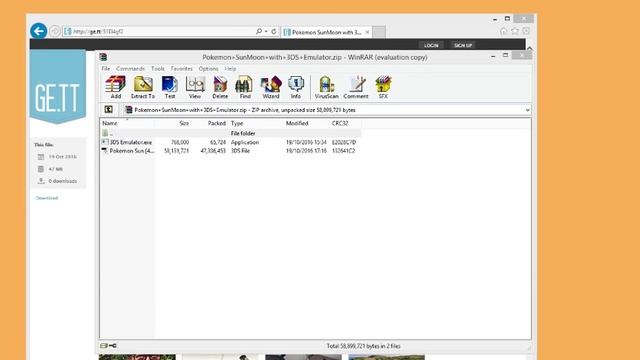Click the WinRAR title bar app icon

click(x=104, y=57)
